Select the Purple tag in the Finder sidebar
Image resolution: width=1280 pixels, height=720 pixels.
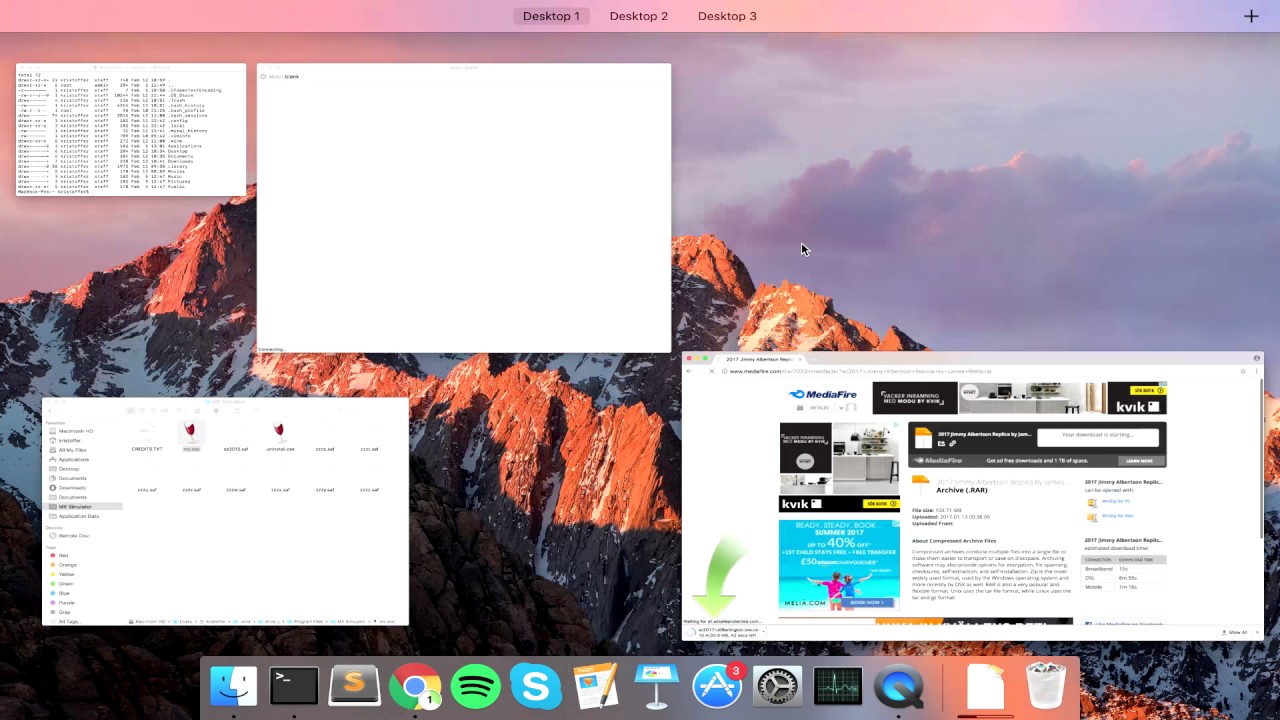click(64, 602)
